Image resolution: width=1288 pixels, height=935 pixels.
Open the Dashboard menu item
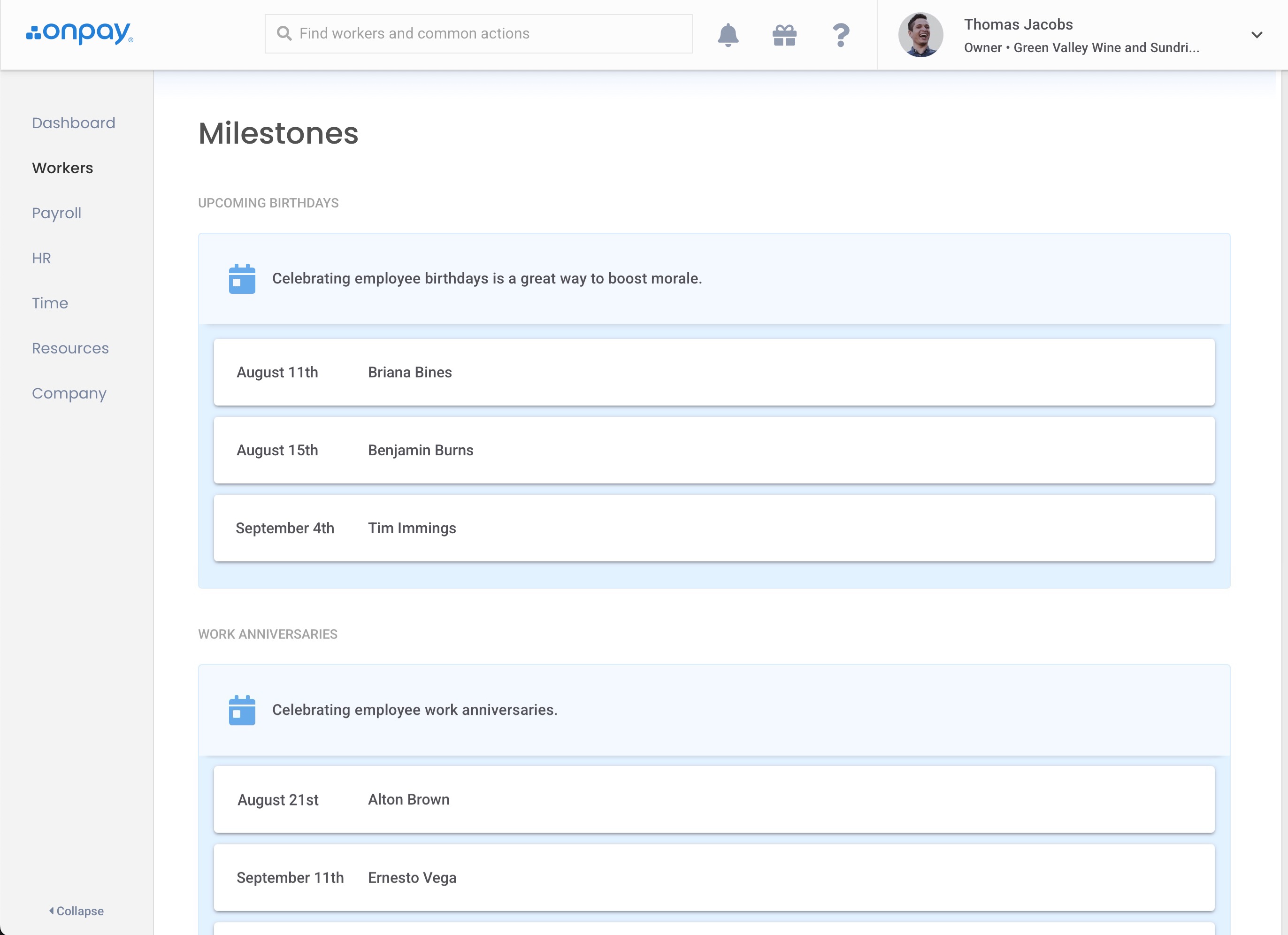[x=73, y=123]
